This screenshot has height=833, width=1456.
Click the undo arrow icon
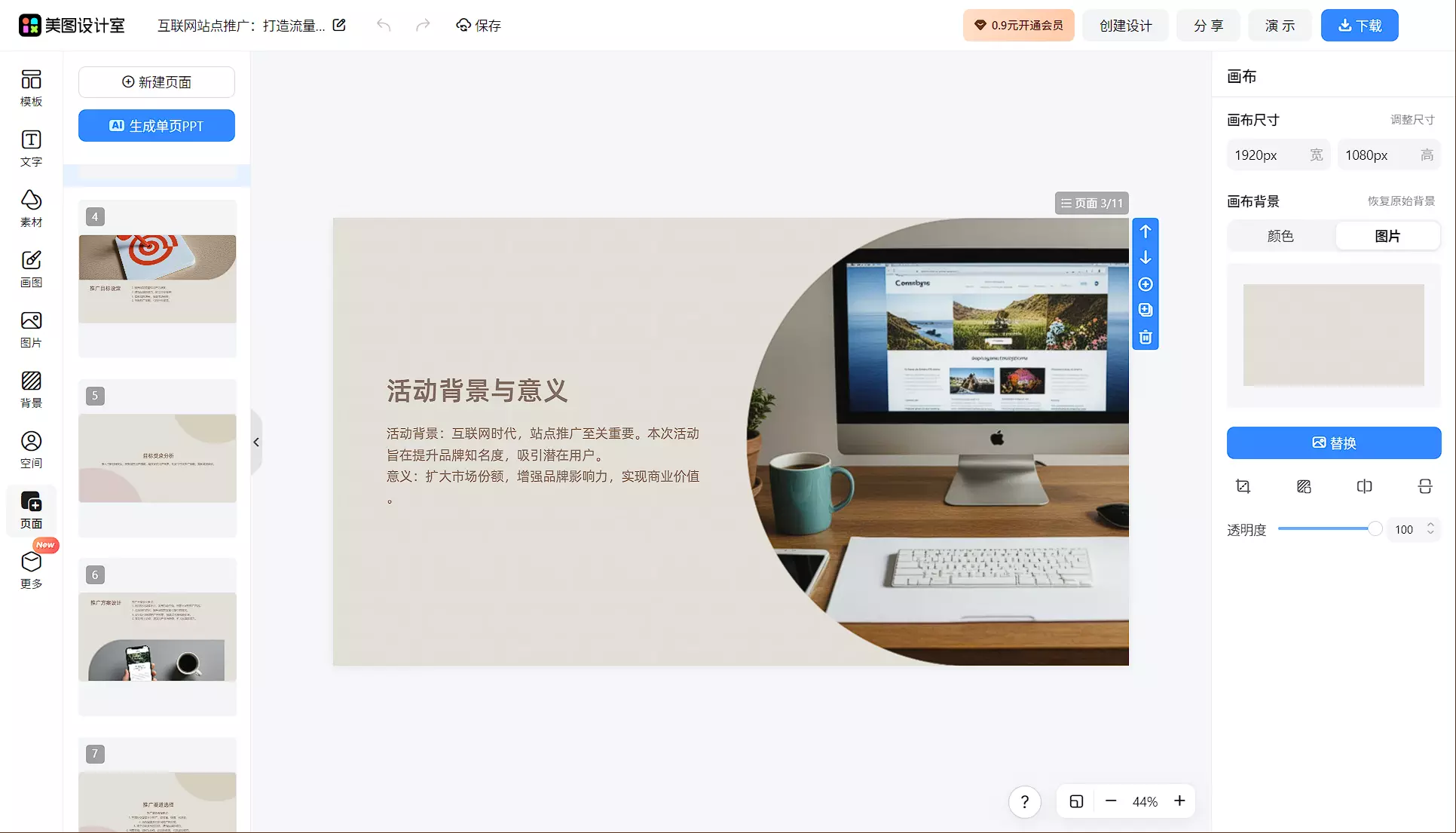pyautogui.click(x=384, y=26)
